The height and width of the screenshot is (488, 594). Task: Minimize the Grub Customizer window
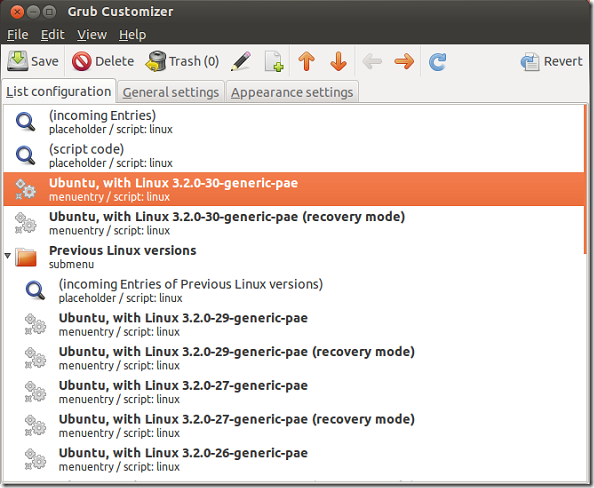(x=33, y=12)
